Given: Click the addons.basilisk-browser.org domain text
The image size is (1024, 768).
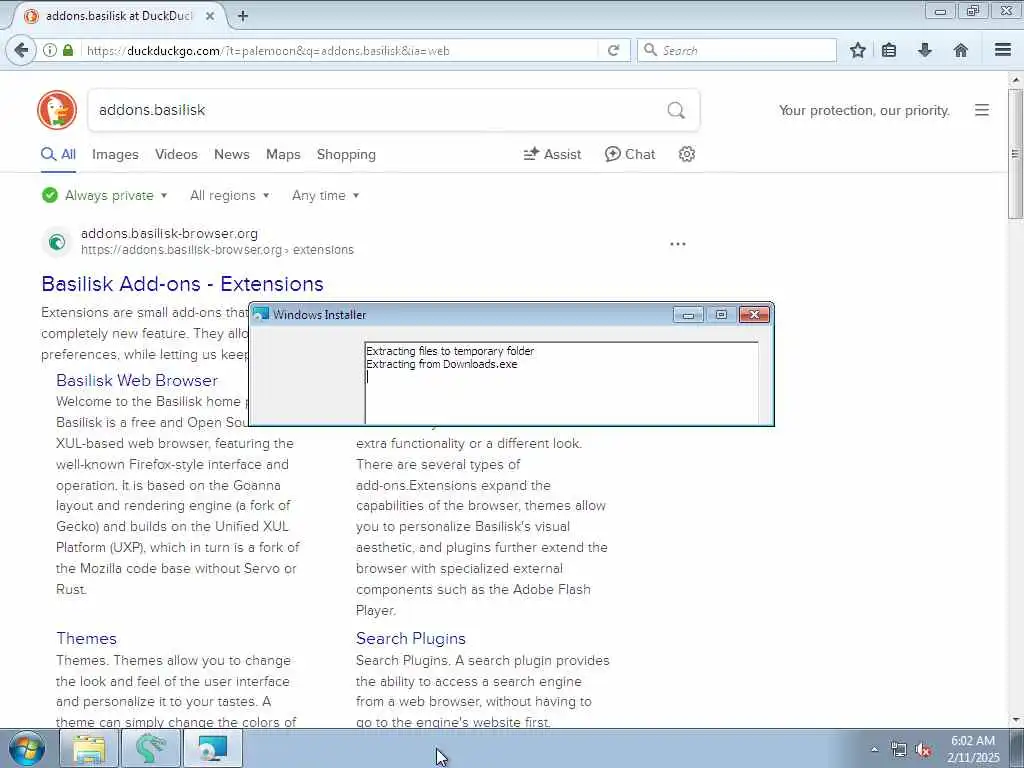Looking at the screenshot, I should (x=169, y=233).
